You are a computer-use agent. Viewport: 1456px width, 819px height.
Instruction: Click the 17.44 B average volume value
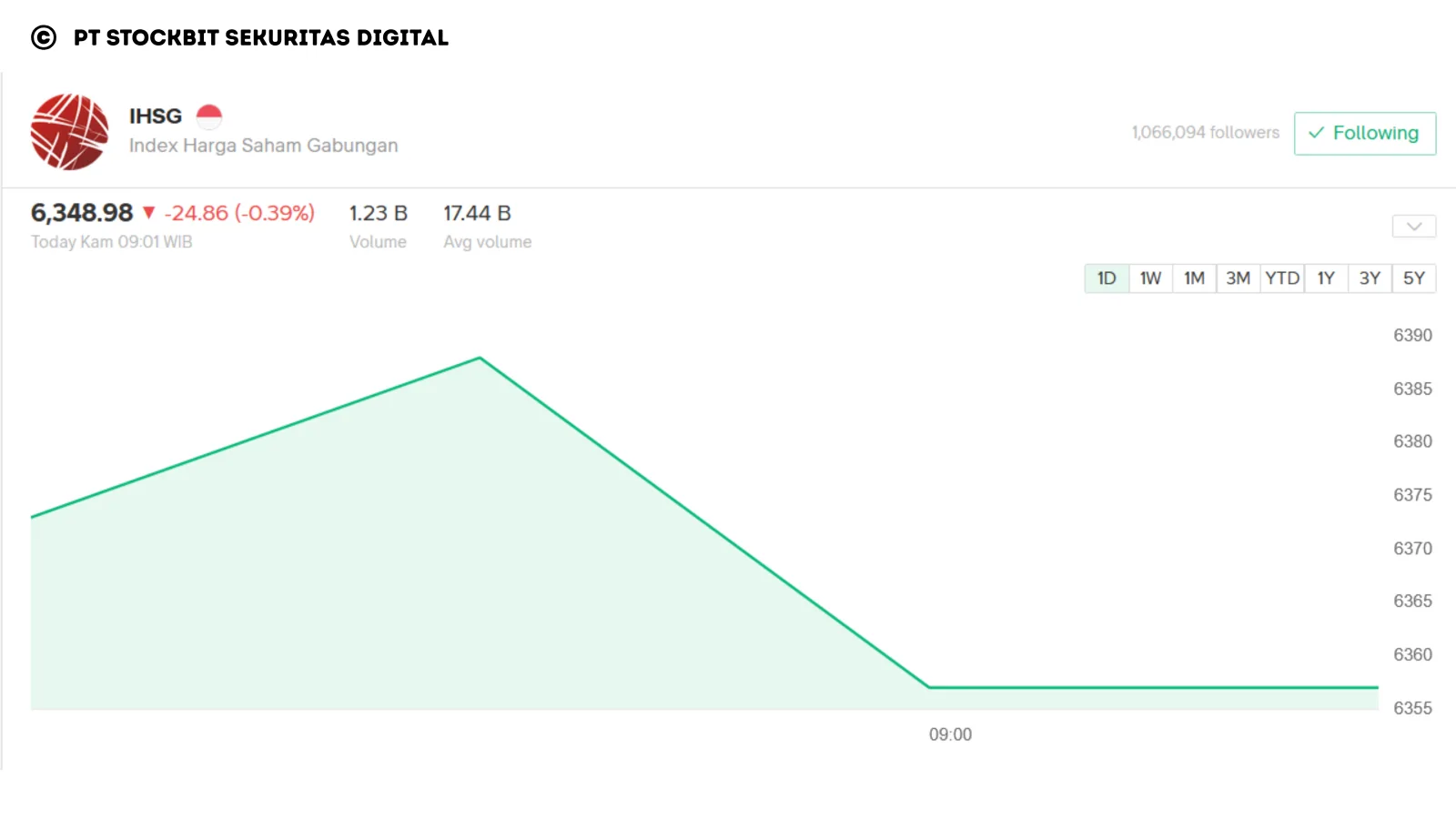tap(478, 213)
